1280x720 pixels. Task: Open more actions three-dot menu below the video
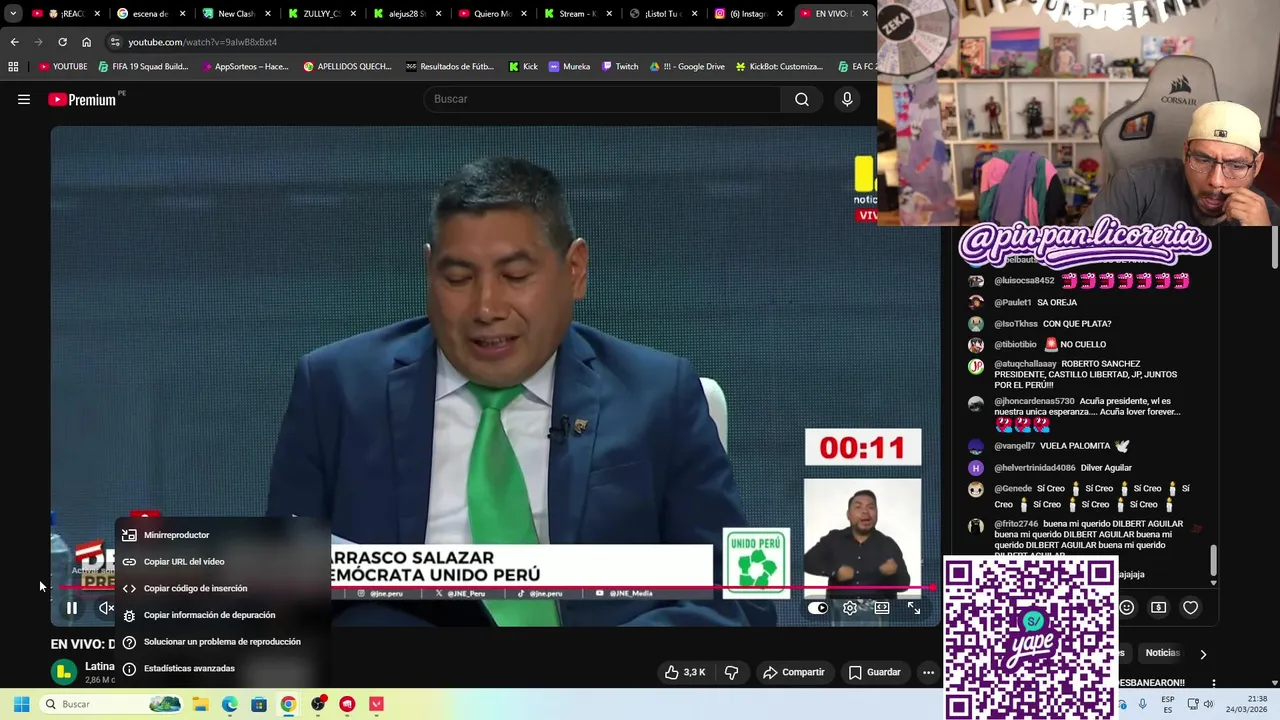tap(928, 672)
